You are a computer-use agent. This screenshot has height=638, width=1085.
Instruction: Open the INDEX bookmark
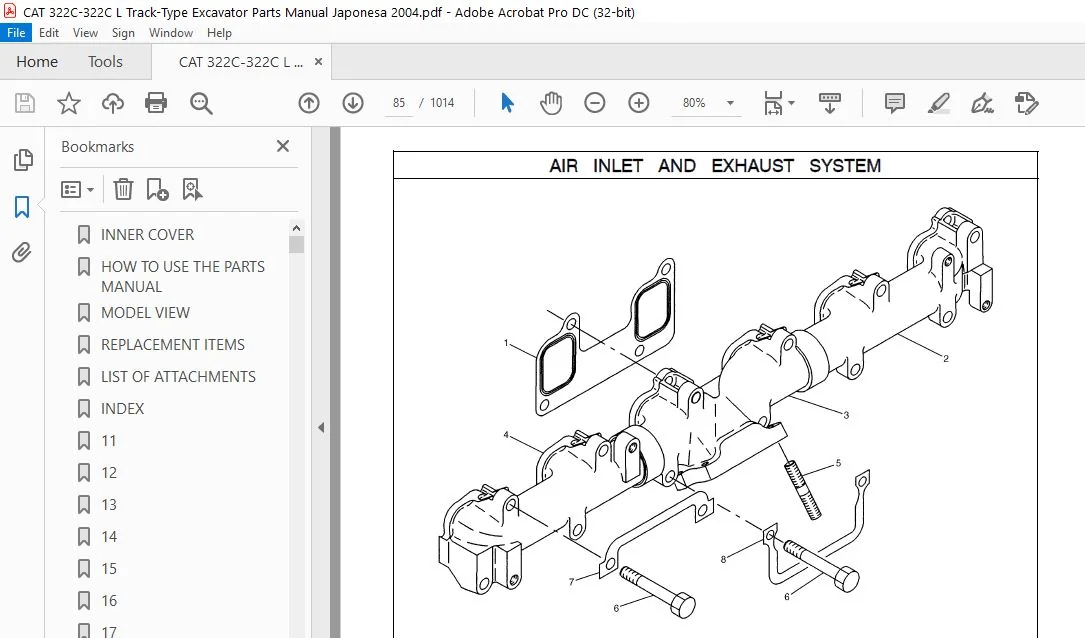[x=122, y=409]
